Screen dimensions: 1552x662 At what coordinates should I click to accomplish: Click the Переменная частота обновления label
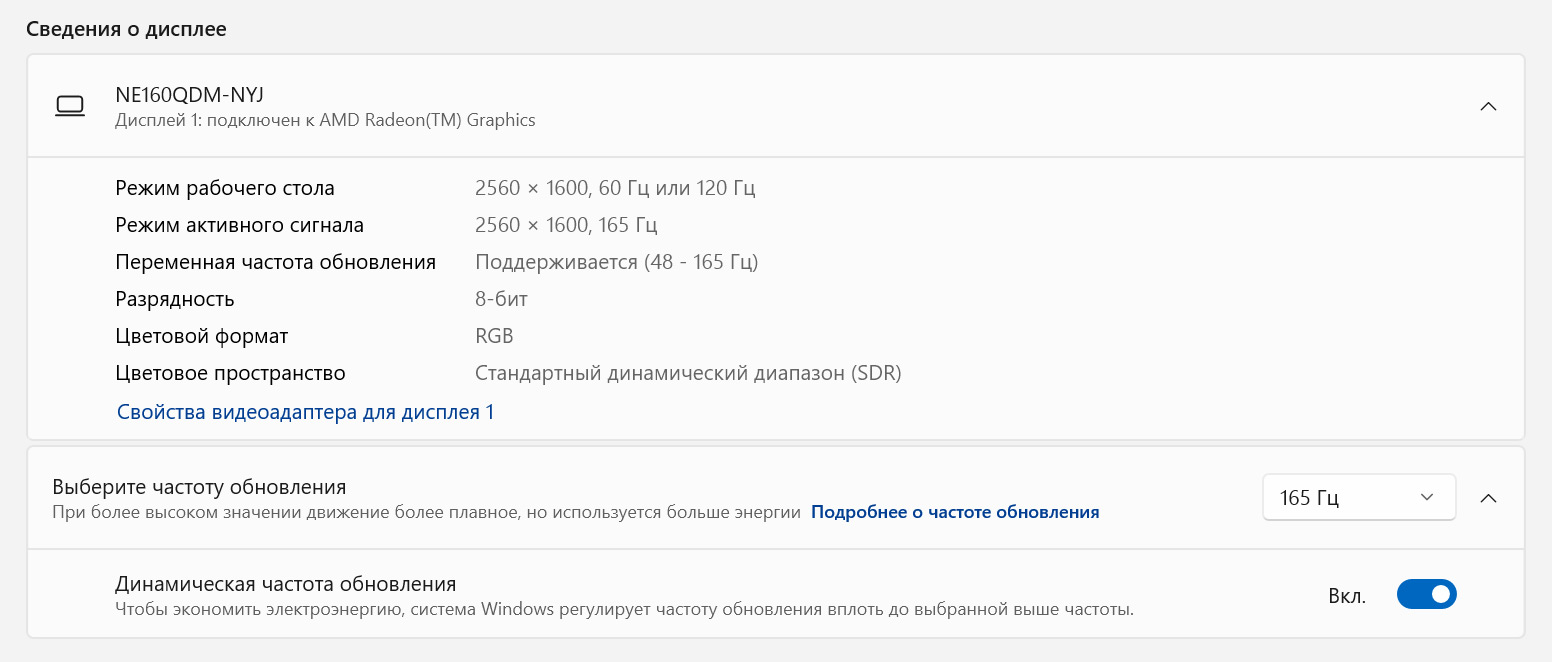click(275, 262)
